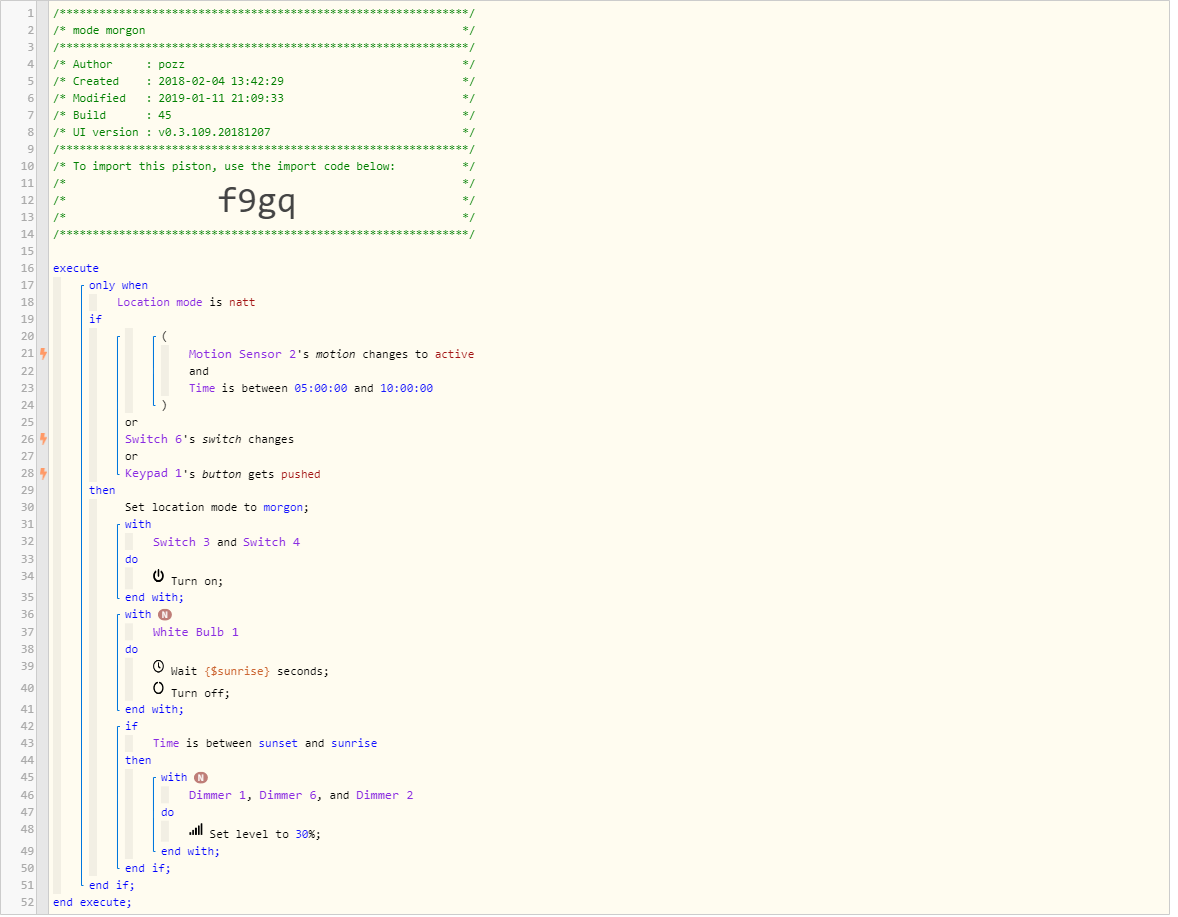Click the closing parenthesis on line 24
Image resolution: width=1178 pixels, height=917 pixels.
point(165,405)
